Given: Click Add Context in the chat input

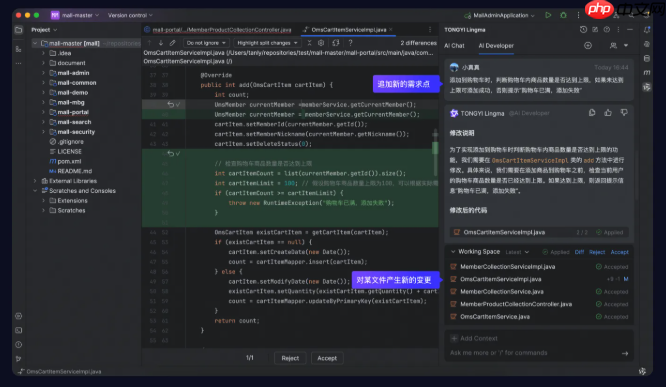Looking at the screenshot, I should (x=474, y=339).
